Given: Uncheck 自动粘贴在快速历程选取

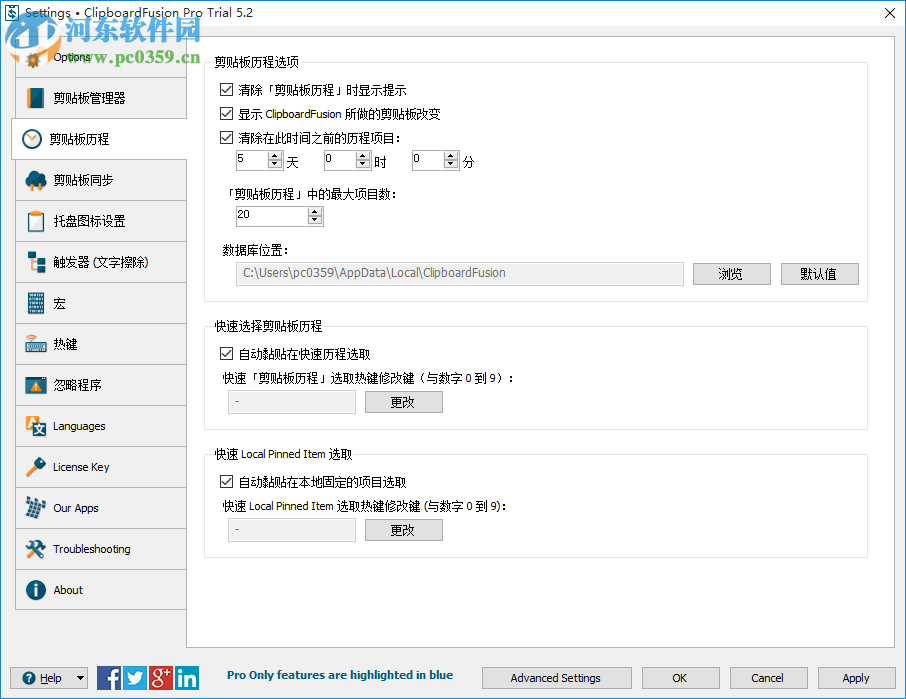Looking at the screenshot, I should (x=225, y=353).
